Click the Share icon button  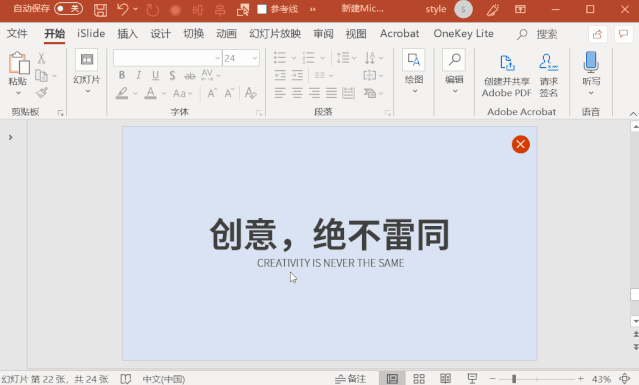597,34
